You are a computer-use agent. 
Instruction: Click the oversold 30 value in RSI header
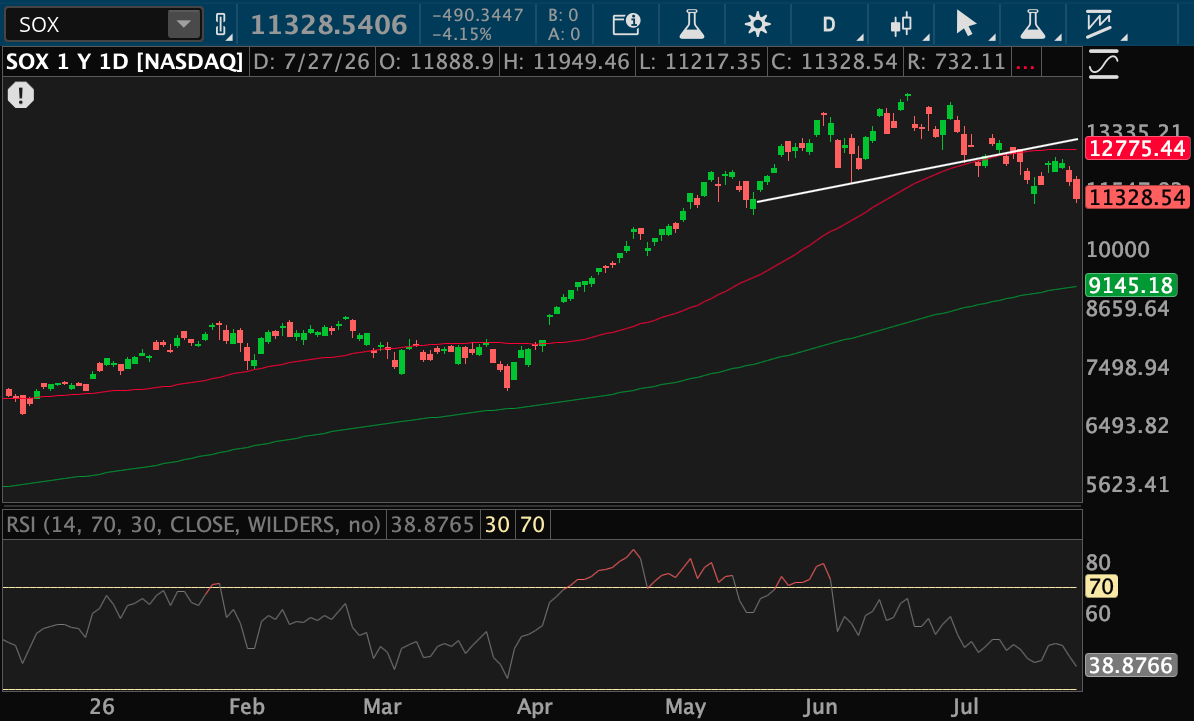point(497,525)
